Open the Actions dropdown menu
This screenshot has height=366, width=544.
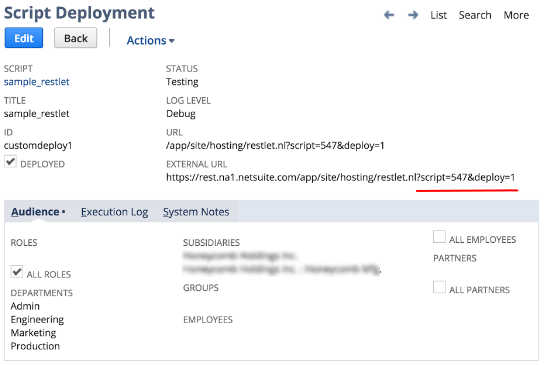click(150, 40)
